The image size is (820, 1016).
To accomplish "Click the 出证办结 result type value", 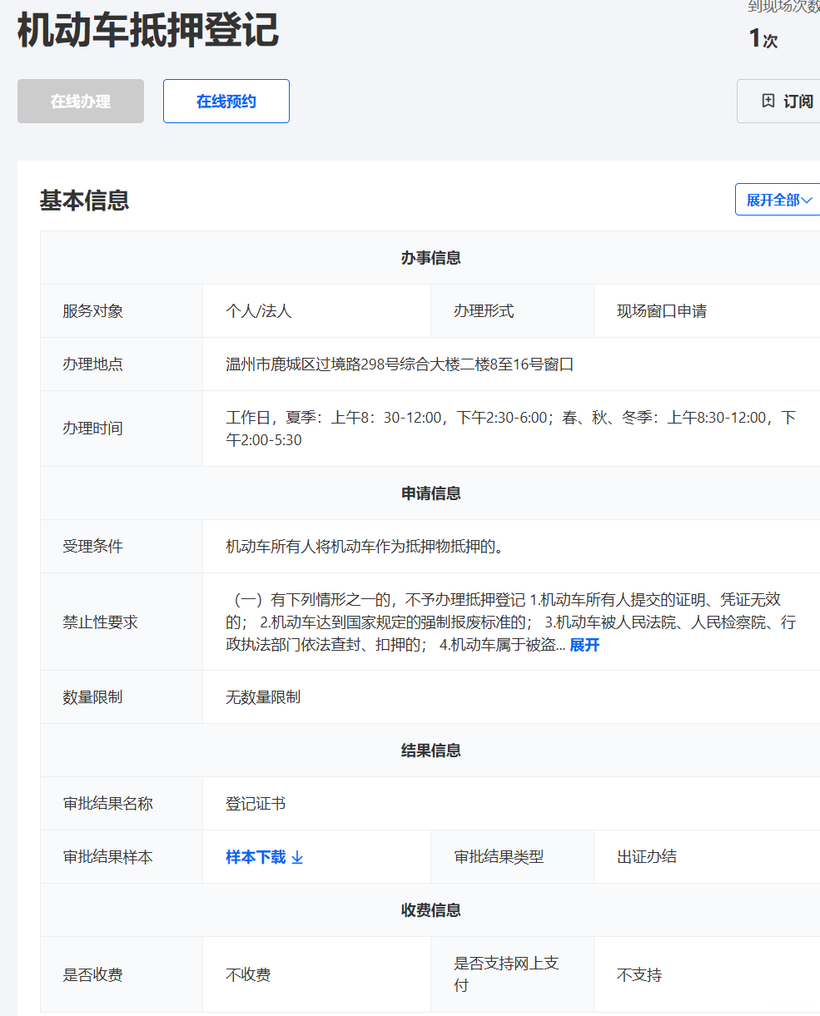I will (646, 857).
